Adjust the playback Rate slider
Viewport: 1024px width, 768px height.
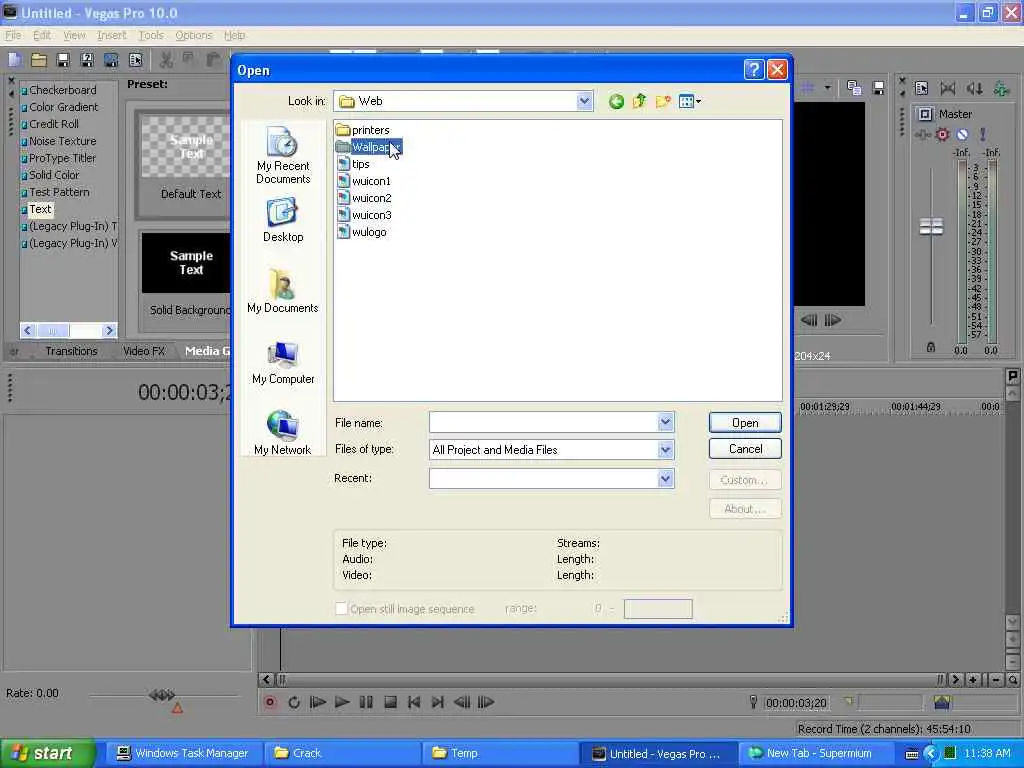point(163,696)
